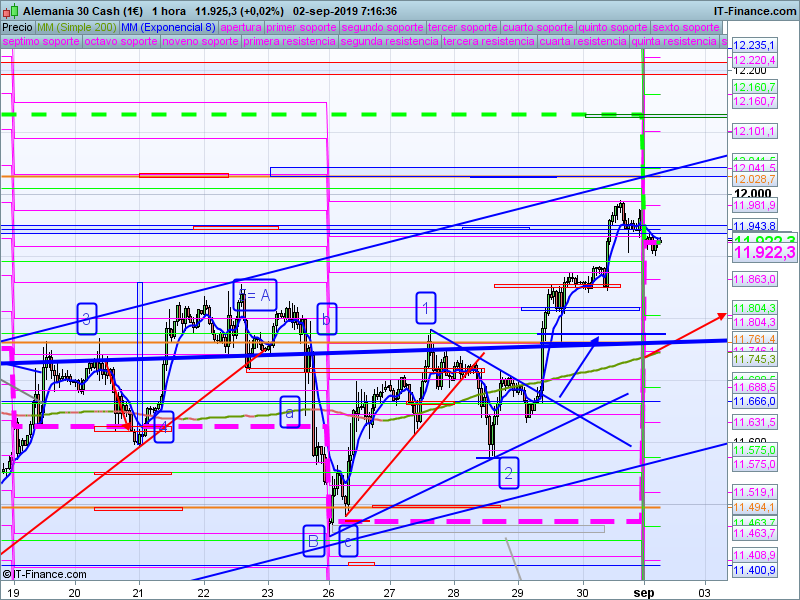Click the orange 11.761,4 price label

click(x=754, y=339)
